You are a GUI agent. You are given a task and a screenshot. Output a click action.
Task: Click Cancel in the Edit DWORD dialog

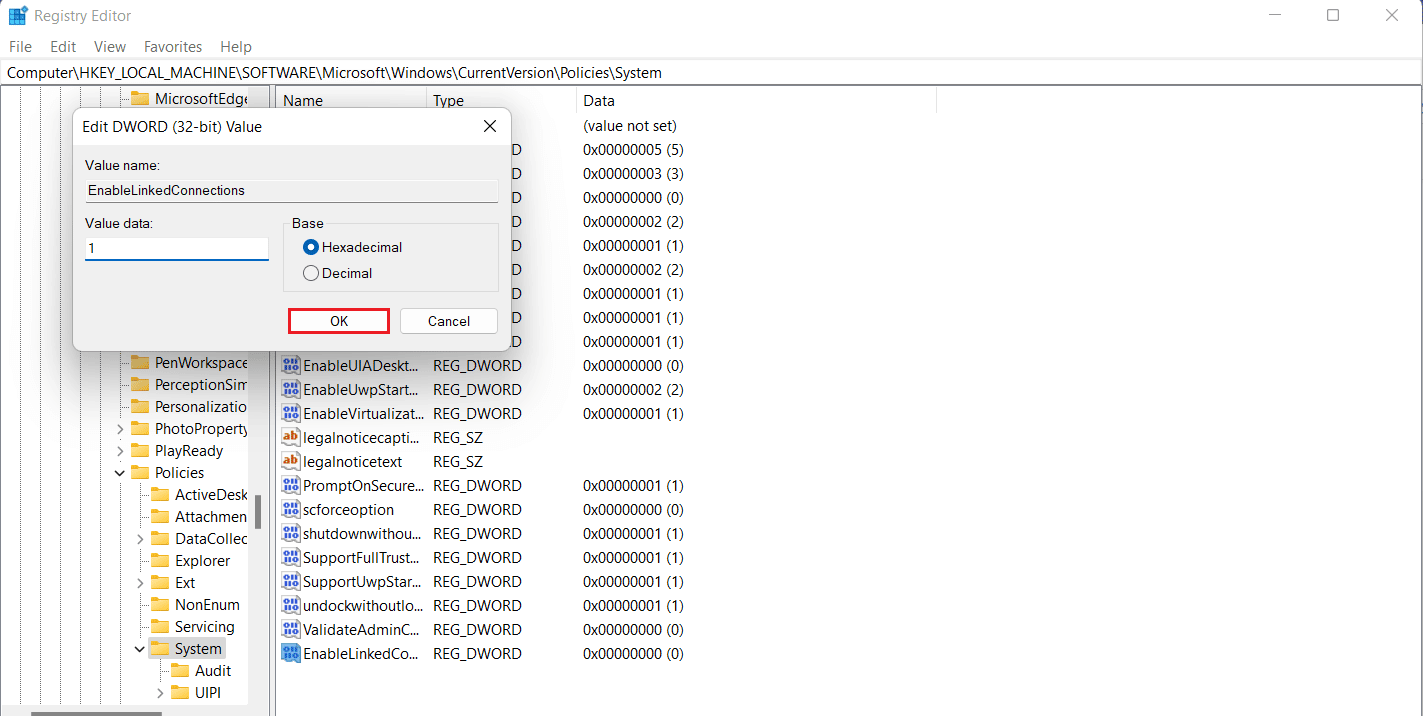coord(448,320)
